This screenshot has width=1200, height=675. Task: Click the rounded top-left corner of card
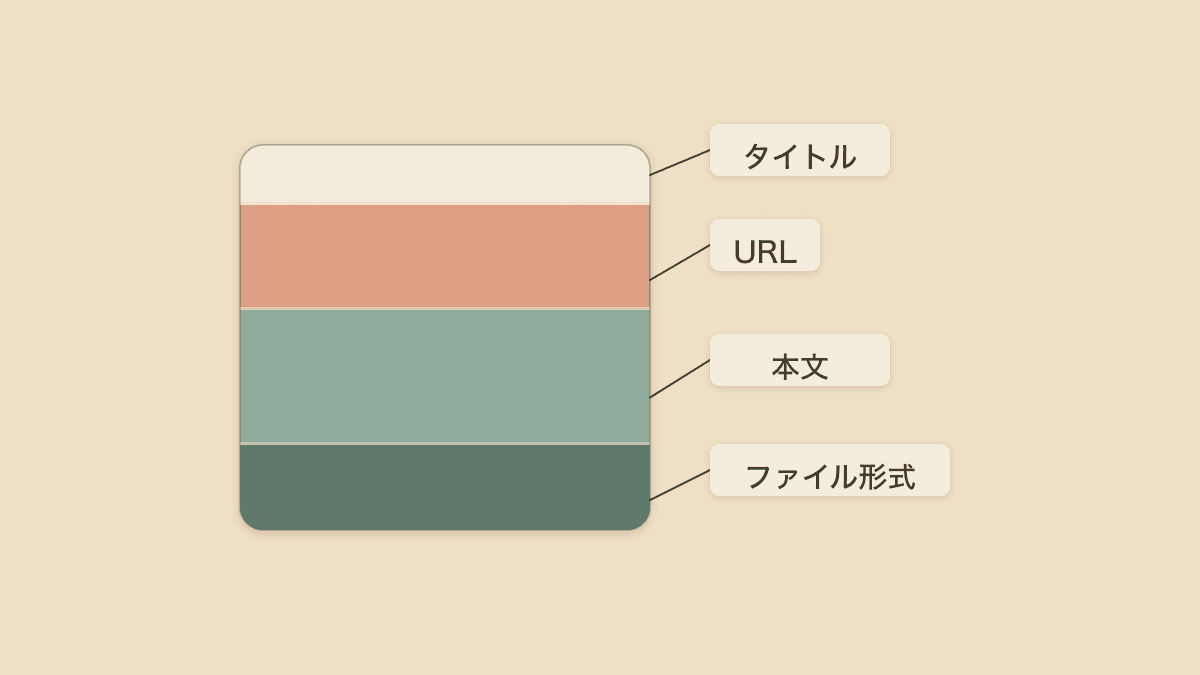[248, 153]
